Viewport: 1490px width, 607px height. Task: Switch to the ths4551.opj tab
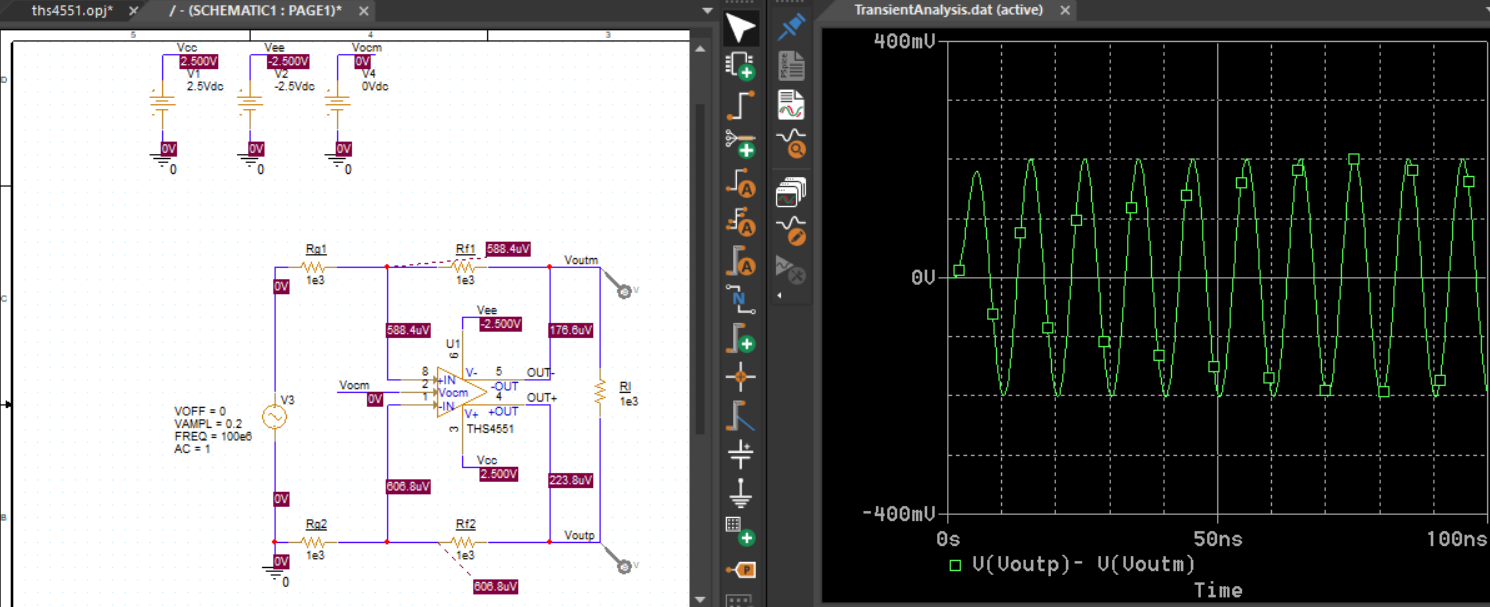[x=71, y=11]
